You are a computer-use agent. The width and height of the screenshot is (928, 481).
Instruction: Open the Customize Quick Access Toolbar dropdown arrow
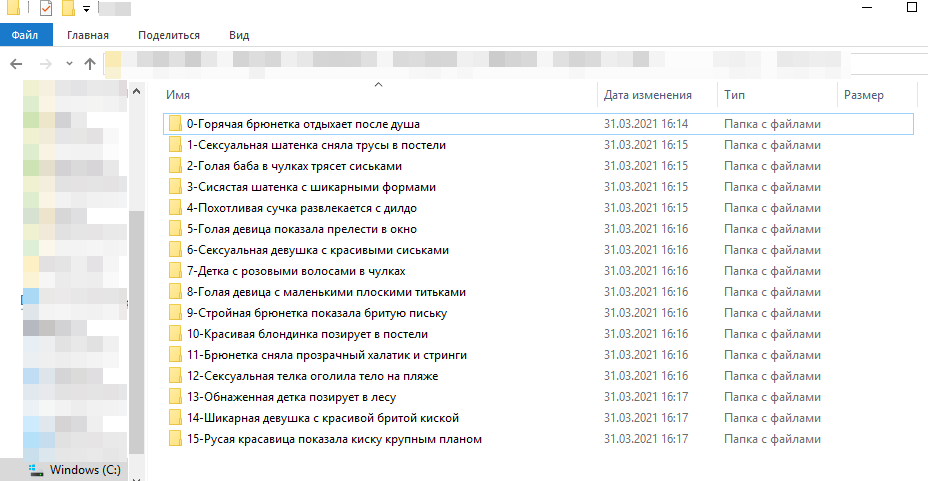(86, 9)
